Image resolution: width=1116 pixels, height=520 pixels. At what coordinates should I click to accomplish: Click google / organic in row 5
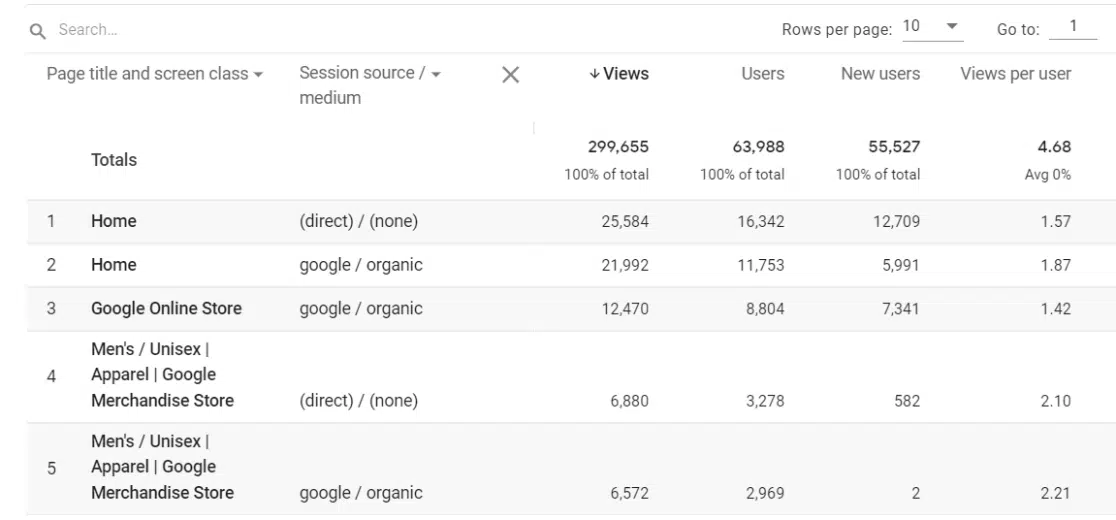coord(361,492)
